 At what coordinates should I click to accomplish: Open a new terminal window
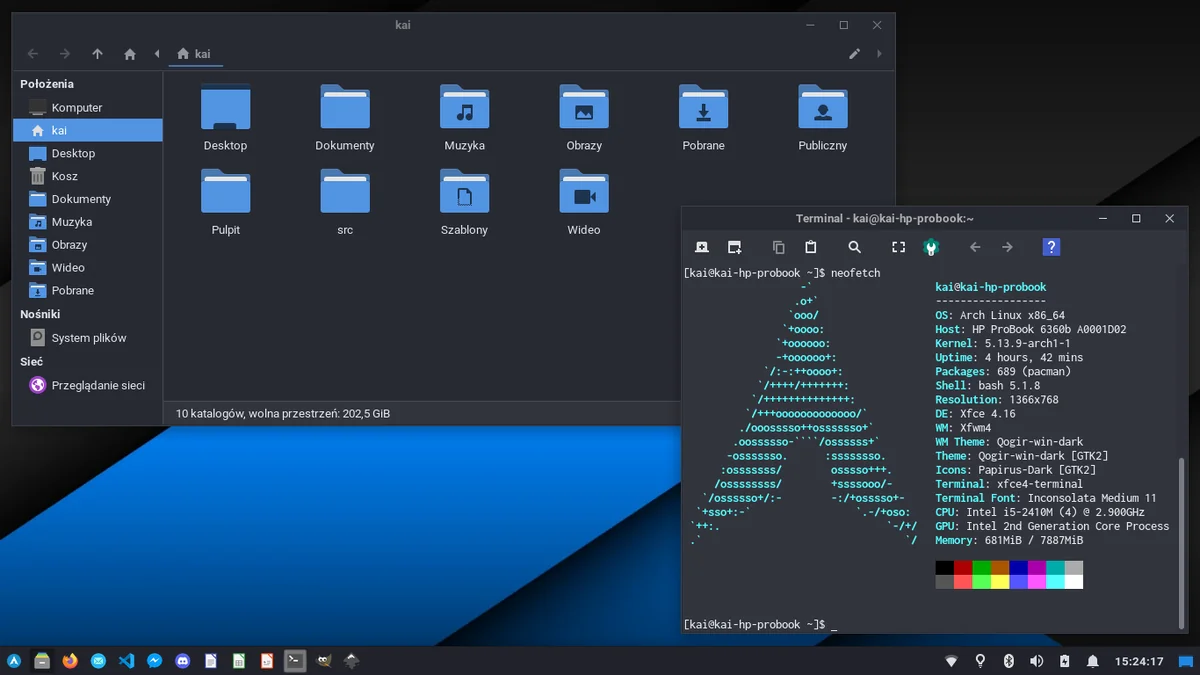click(x=737, y=246)
